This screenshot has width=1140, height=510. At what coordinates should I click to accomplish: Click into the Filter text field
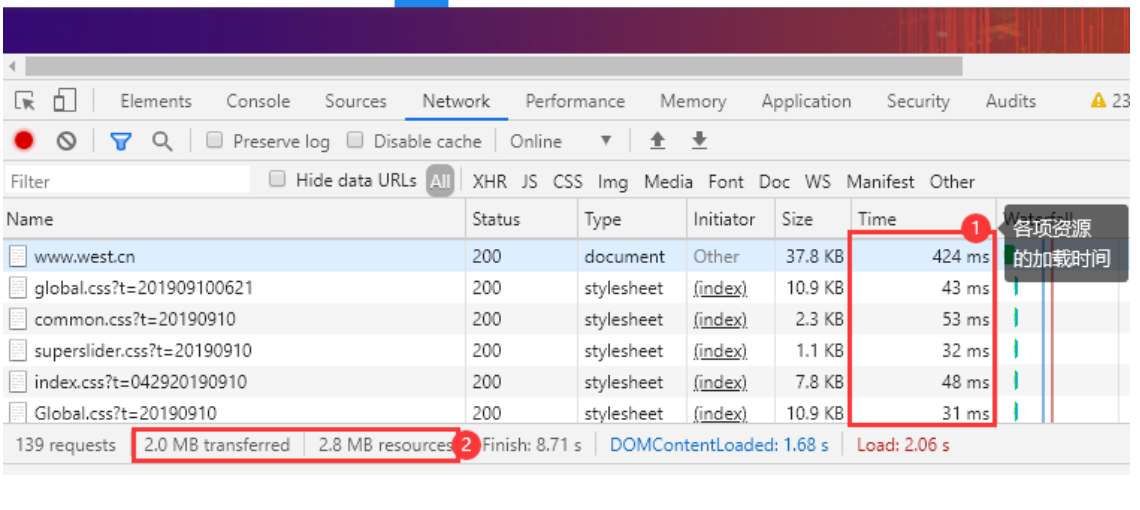pos(128,181)
